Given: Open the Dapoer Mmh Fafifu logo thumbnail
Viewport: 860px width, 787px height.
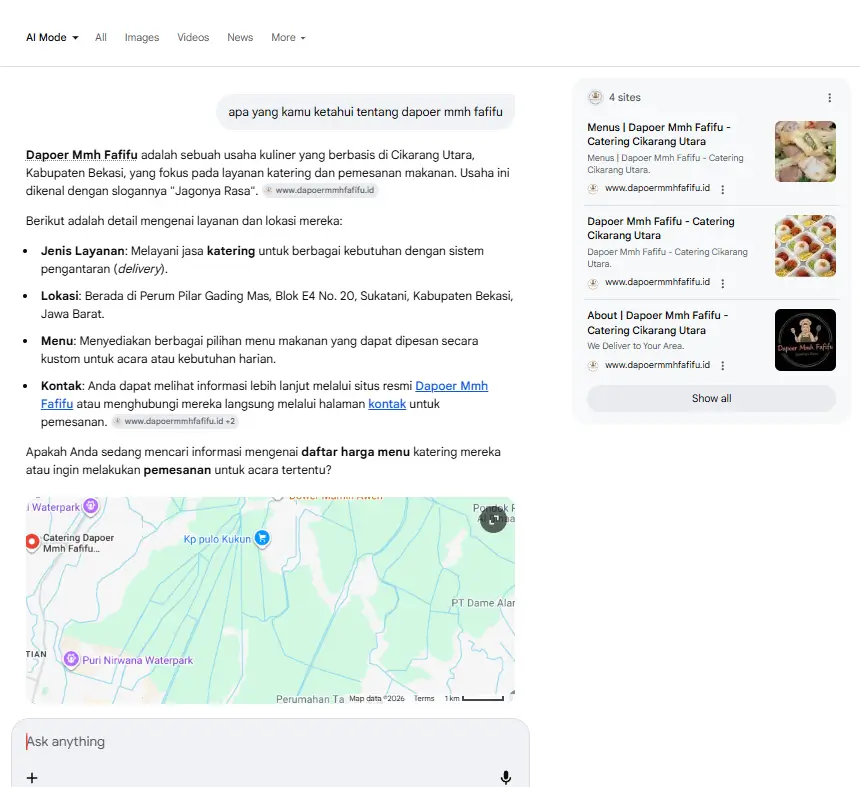Looking at the screenshot, I should click(x=805, y=340).
